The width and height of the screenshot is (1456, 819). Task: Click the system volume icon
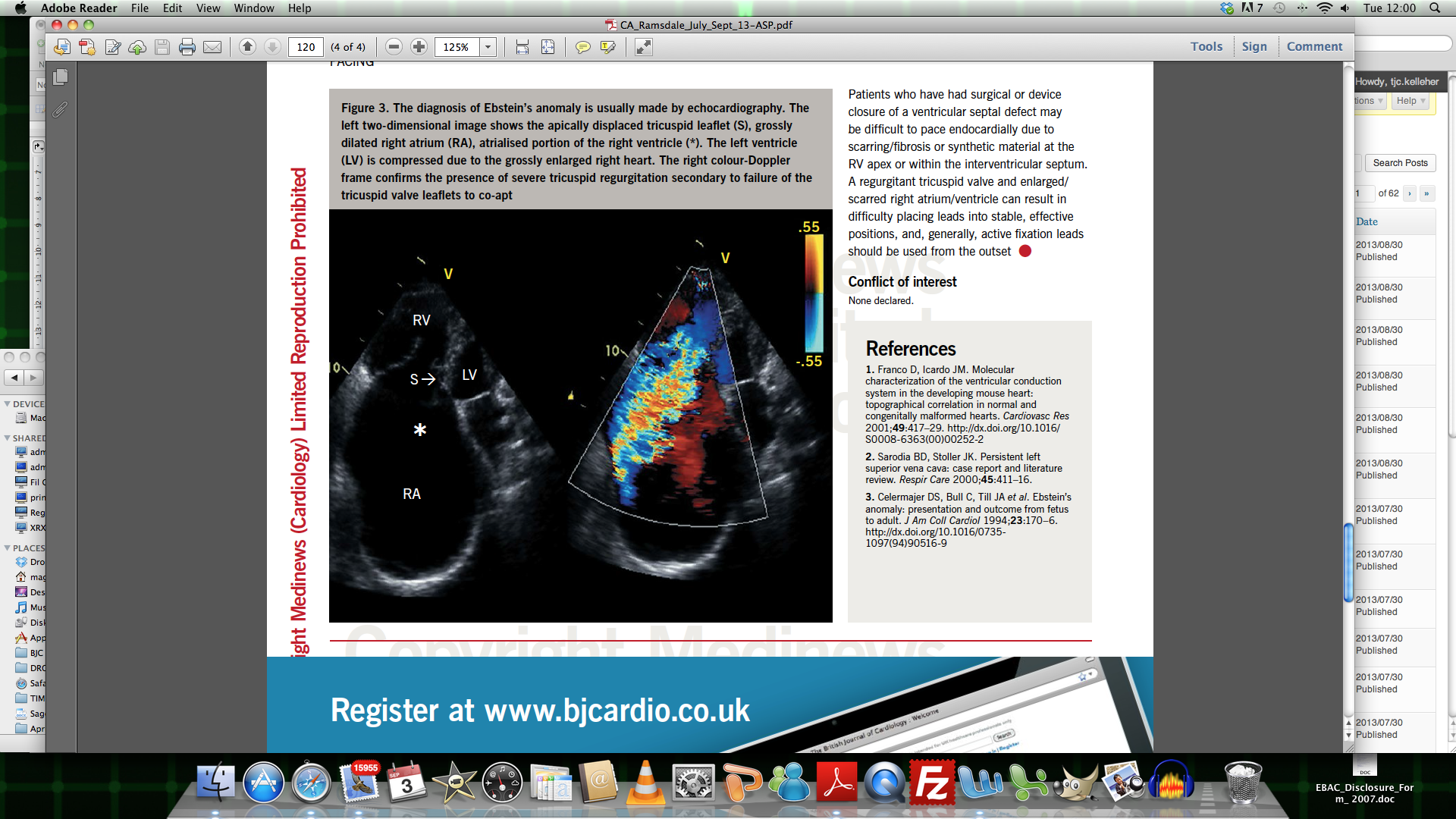pos(1345,8)
